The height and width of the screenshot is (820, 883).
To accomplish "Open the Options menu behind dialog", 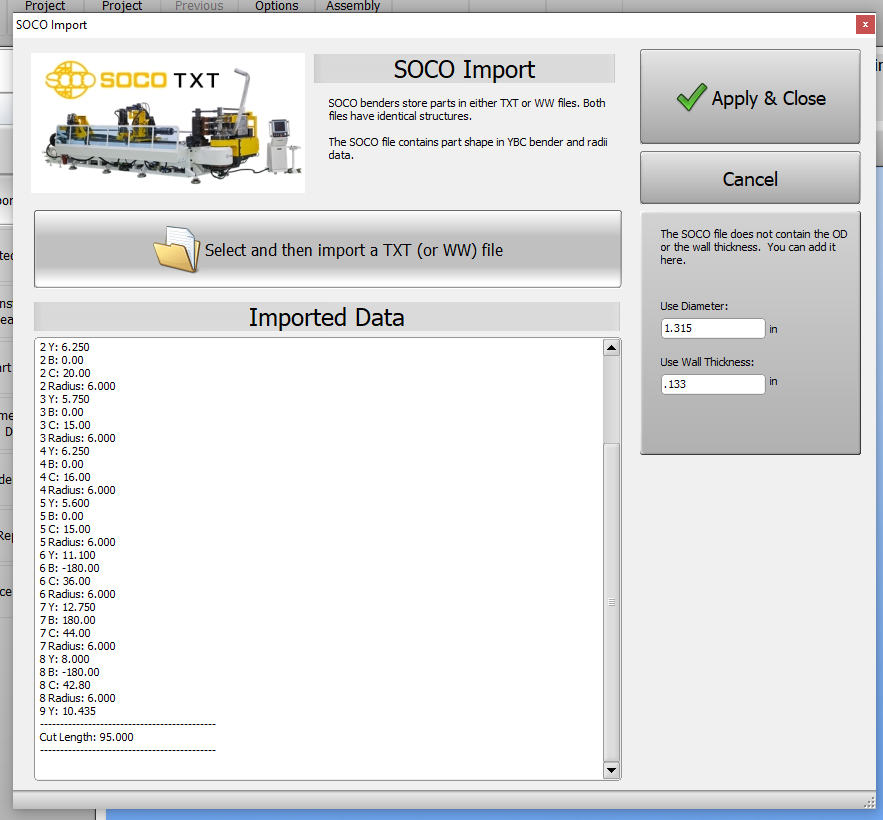I will (277, 6).
